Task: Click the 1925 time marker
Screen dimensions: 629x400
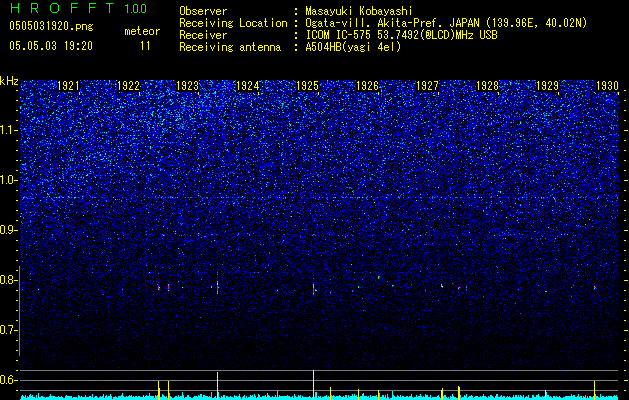Action: 308,86
